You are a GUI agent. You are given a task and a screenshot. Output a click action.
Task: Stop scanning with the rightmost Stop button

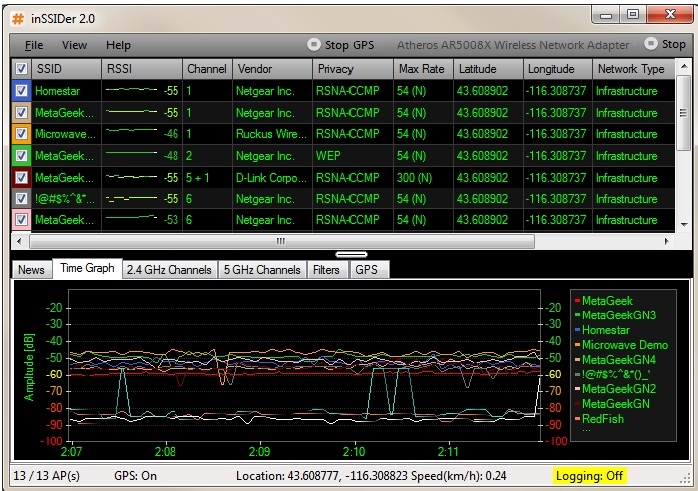[666, 44]
